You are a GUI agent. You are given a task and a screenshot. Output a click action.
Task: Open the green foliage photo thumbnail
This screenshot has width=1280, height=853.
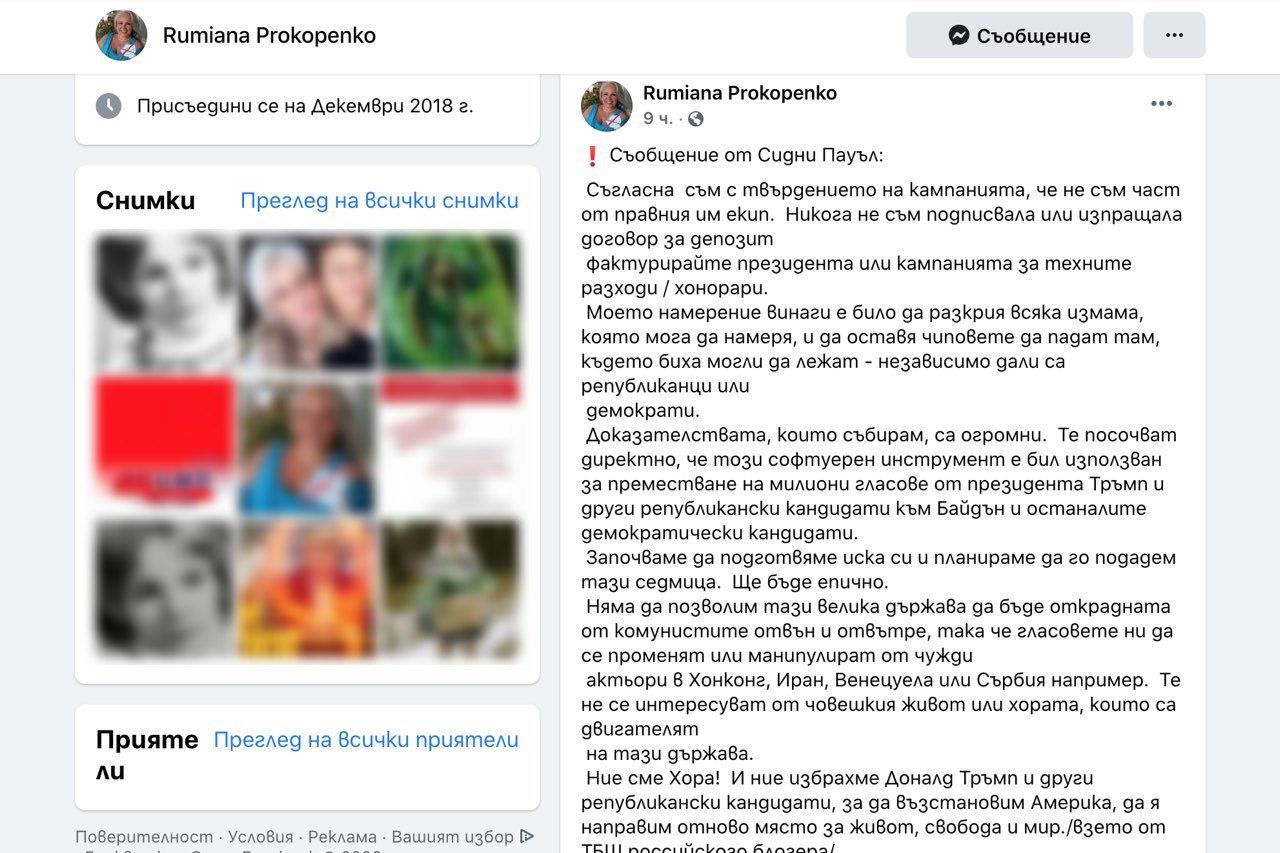click(x=450, y=303)
